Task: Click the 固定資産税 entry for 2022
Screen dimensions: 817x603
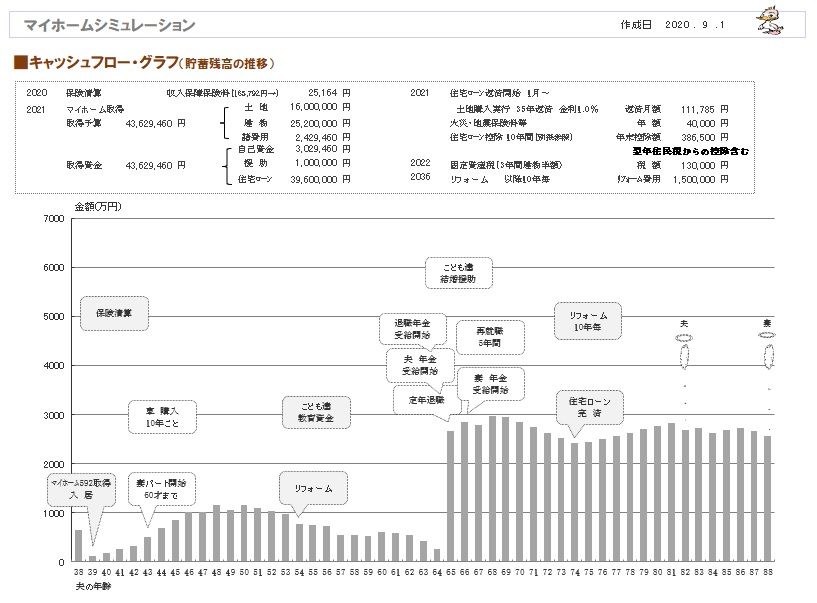Action: pos(506,165)
